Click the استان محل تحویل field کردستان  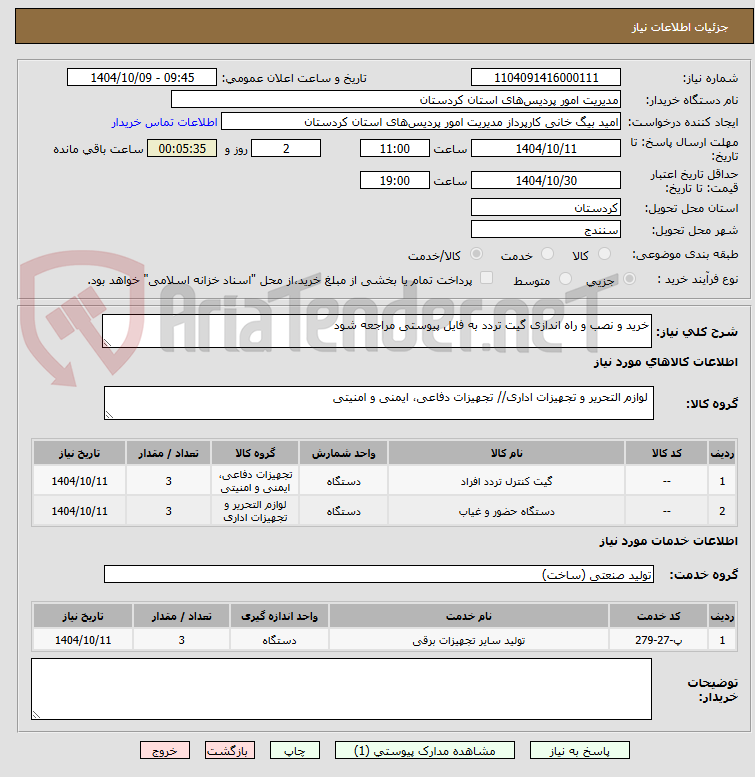click(545, 207)
